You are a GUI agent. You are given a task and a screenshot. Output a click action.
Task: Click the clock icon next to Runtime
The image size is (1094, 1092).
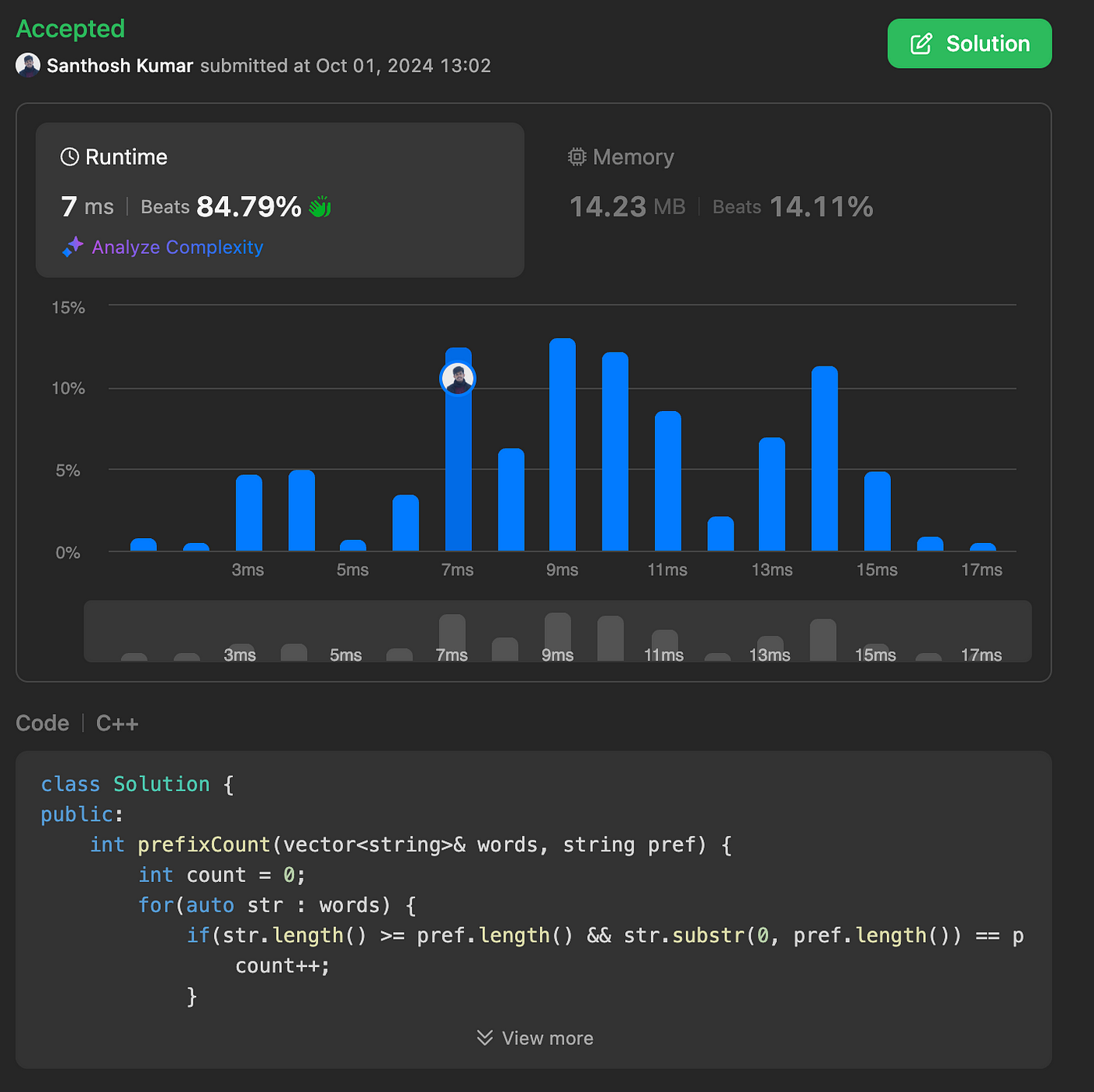70,157
